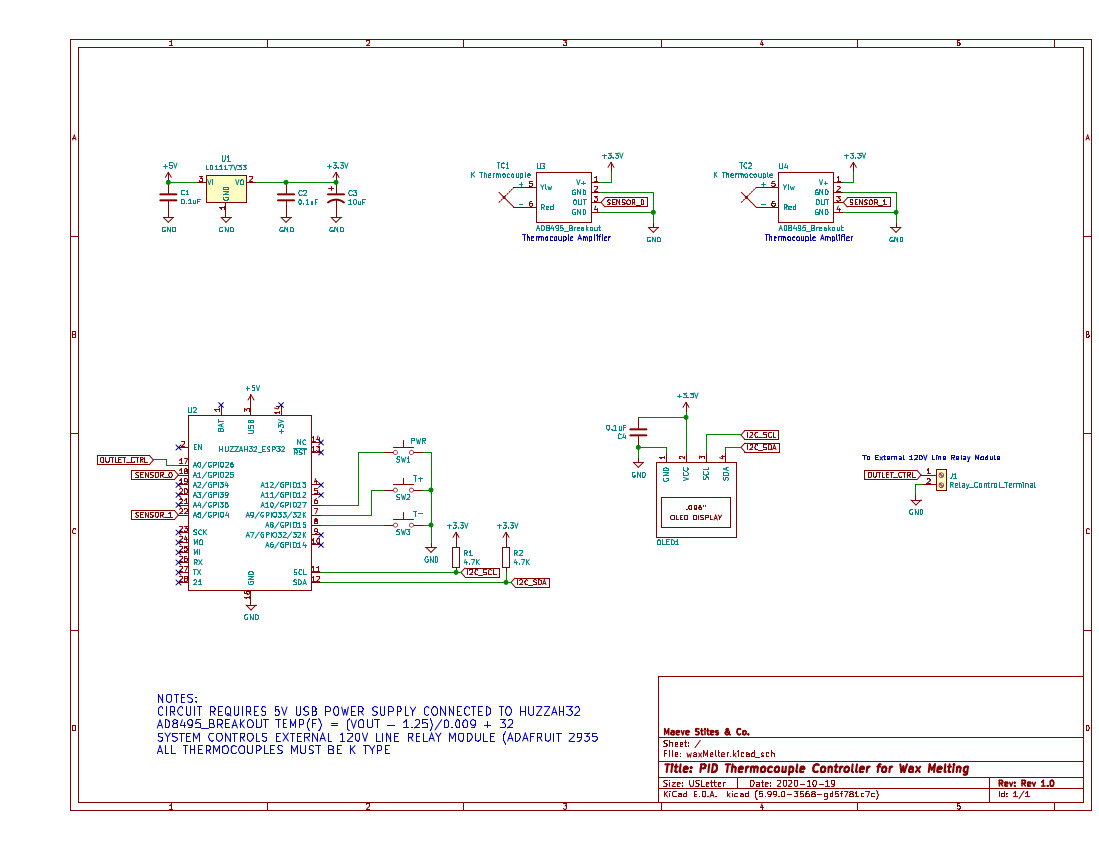The width and height of the screenshot is (1099, 849).
Task: Click 'Rev: Rev 1.0' field
Action: click(x=1026, y=783)
